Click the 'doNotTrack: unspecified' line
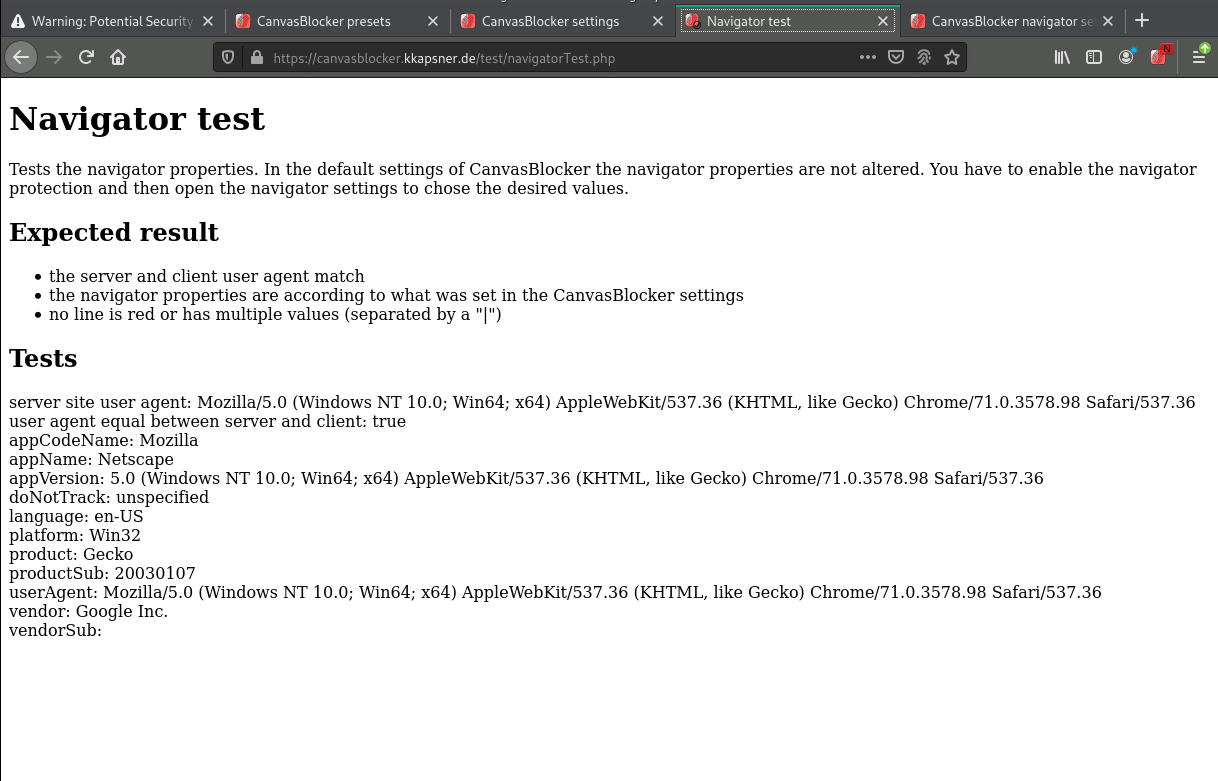 109,497
